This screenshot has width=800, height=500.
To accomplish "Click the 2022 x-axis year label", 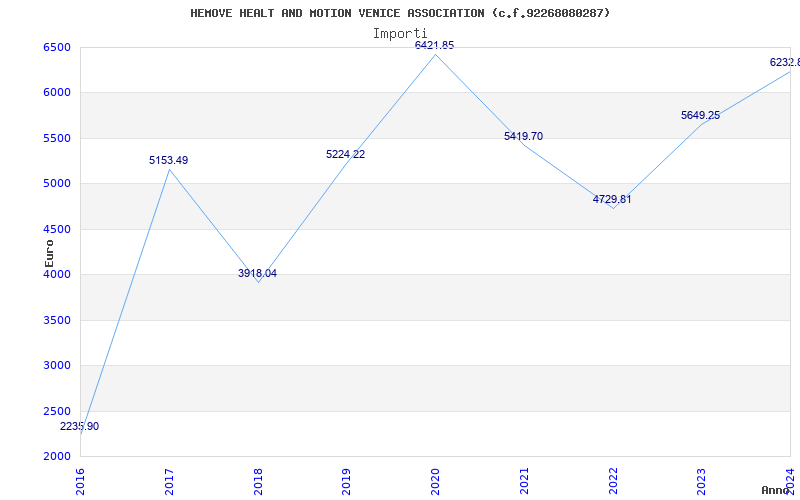I will coord(613,482).
